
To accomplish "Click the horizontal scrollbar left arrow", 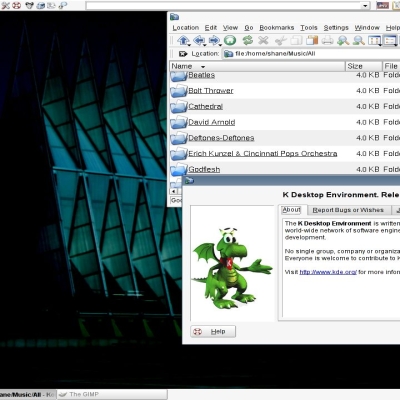I will pyautogui.click(x=174, y=191).
